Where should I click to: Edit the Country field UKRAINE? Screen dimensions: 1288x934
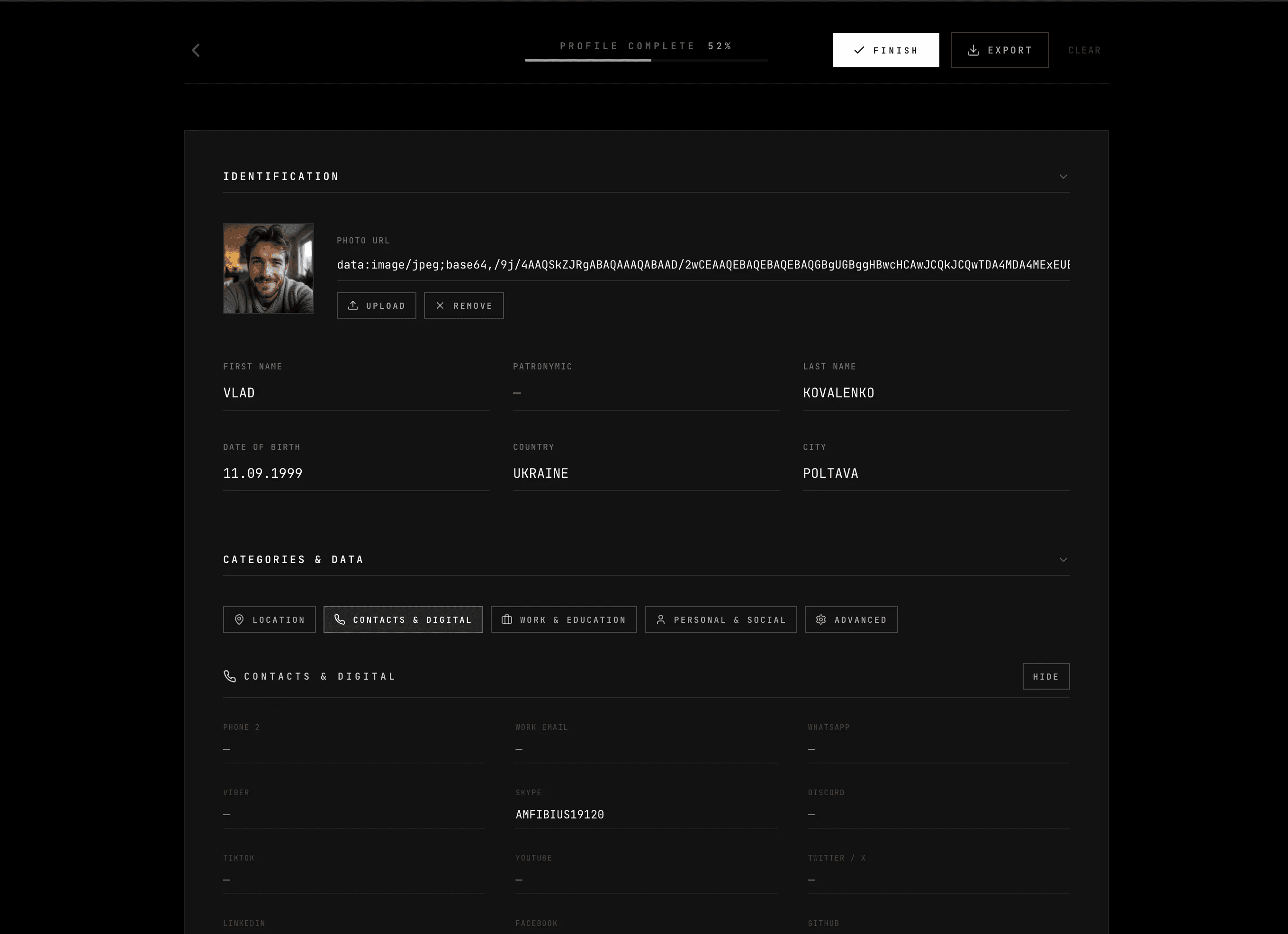coord(646,474)
